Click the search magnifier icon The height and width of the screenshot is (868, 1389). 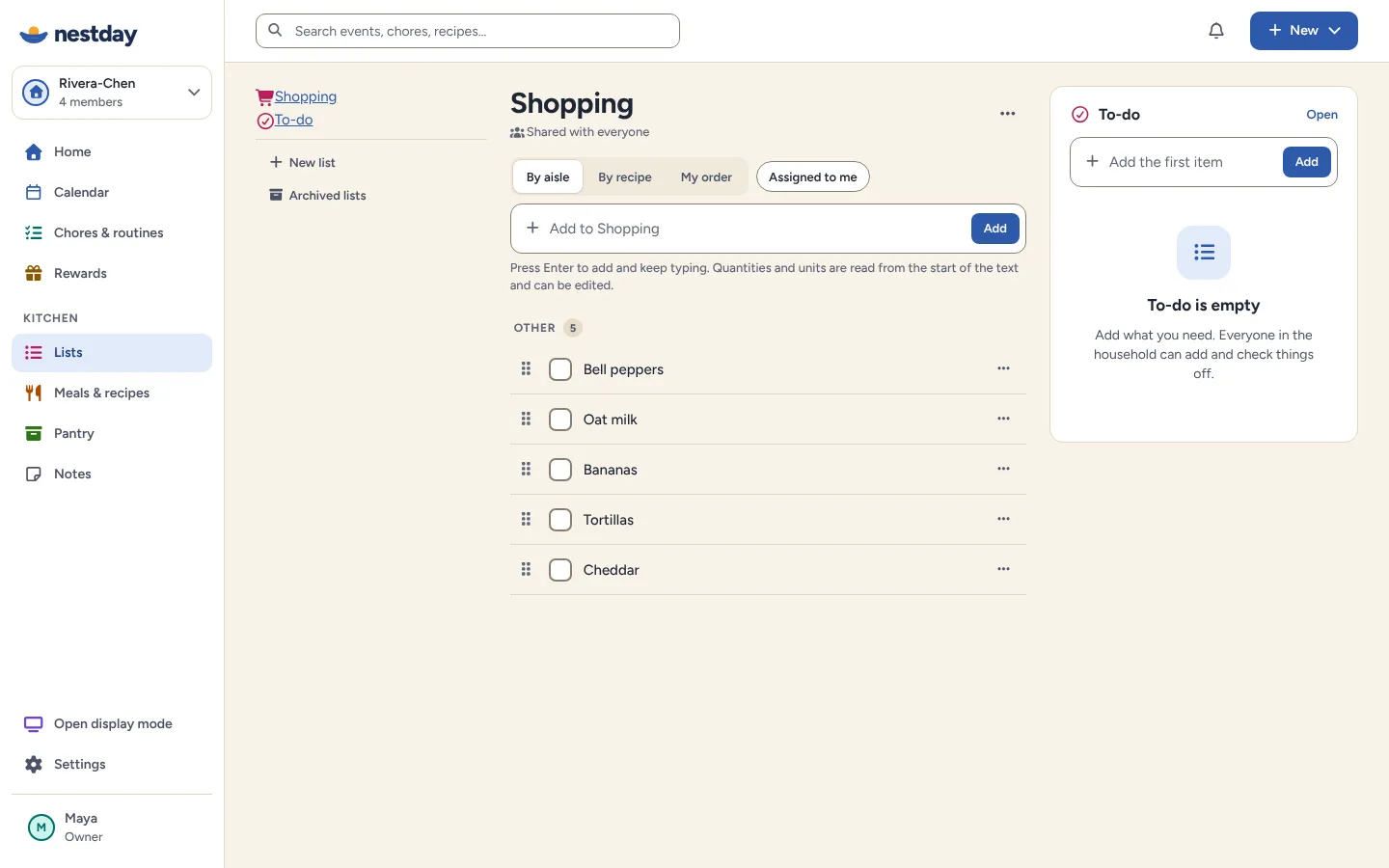point(276,31)
